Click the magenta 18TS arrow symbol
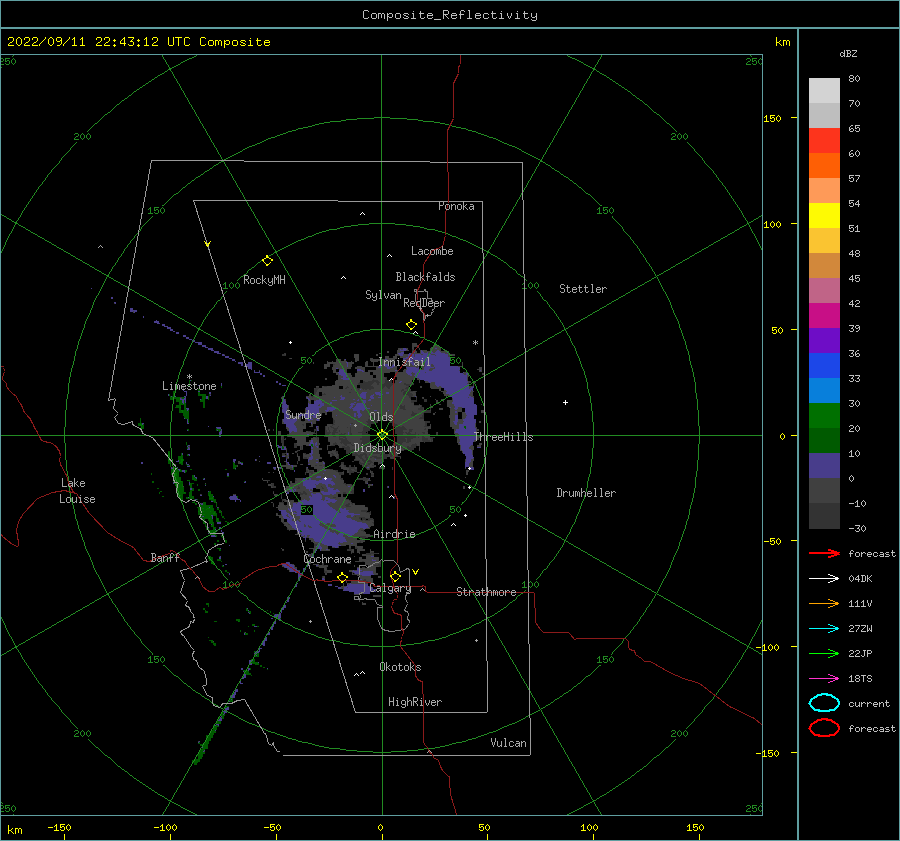The width and height of the screenshot is (900, 841). 824,679
